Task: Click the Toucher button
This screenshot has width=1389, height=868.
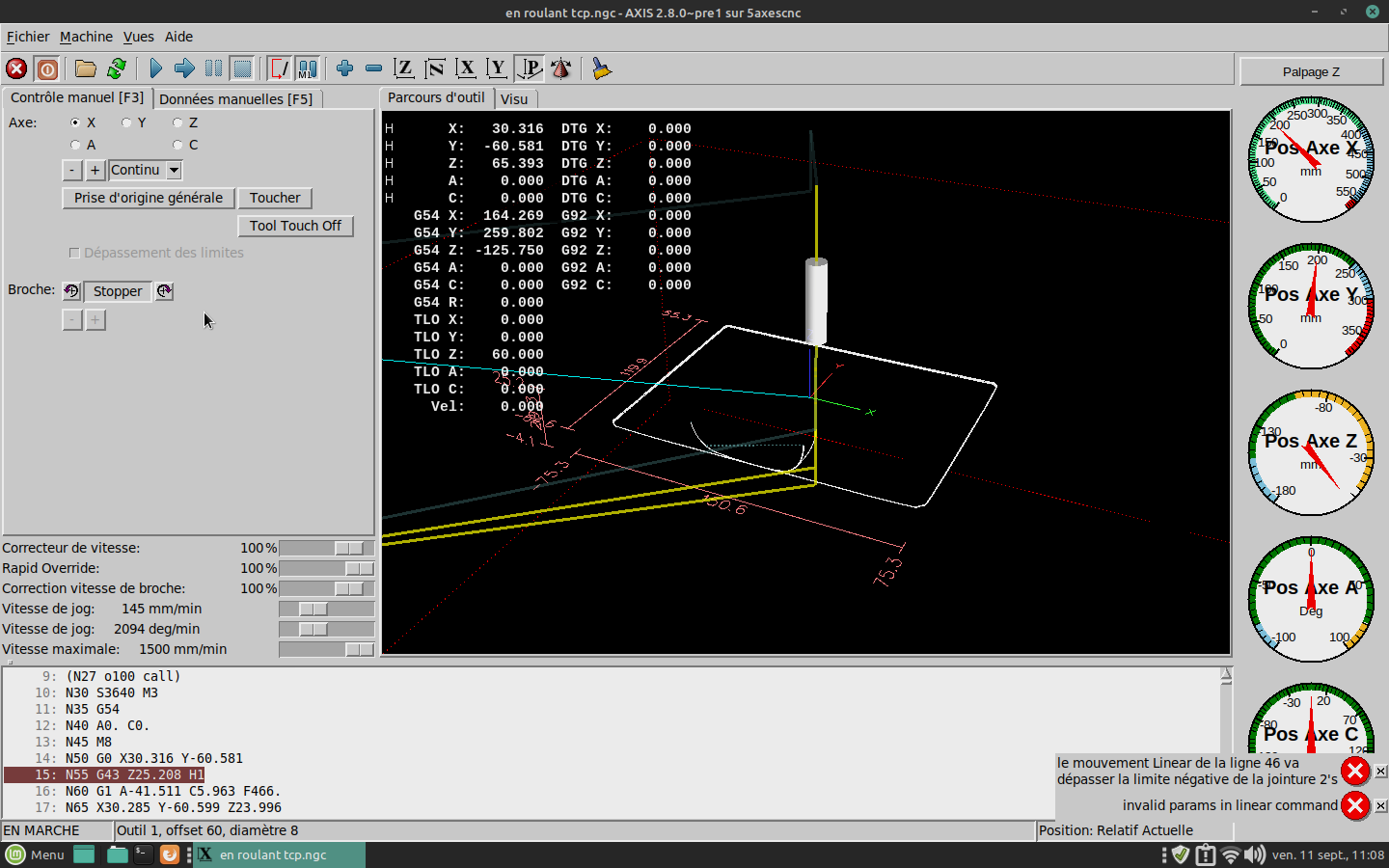Action: (275, 198)
